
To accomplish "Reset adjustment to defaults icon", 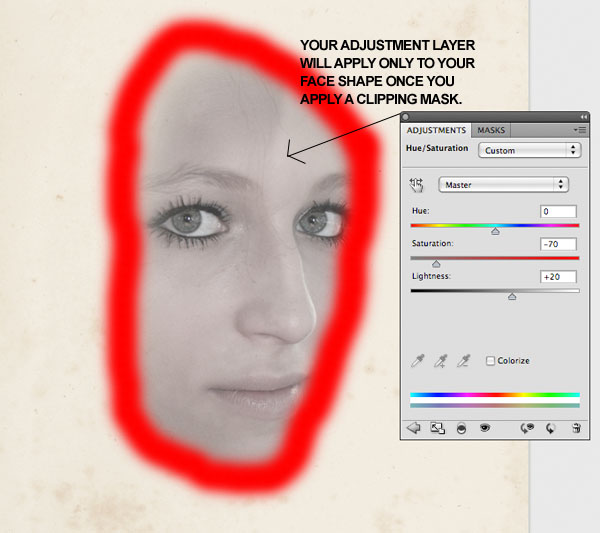I will (x=550, y=428).
